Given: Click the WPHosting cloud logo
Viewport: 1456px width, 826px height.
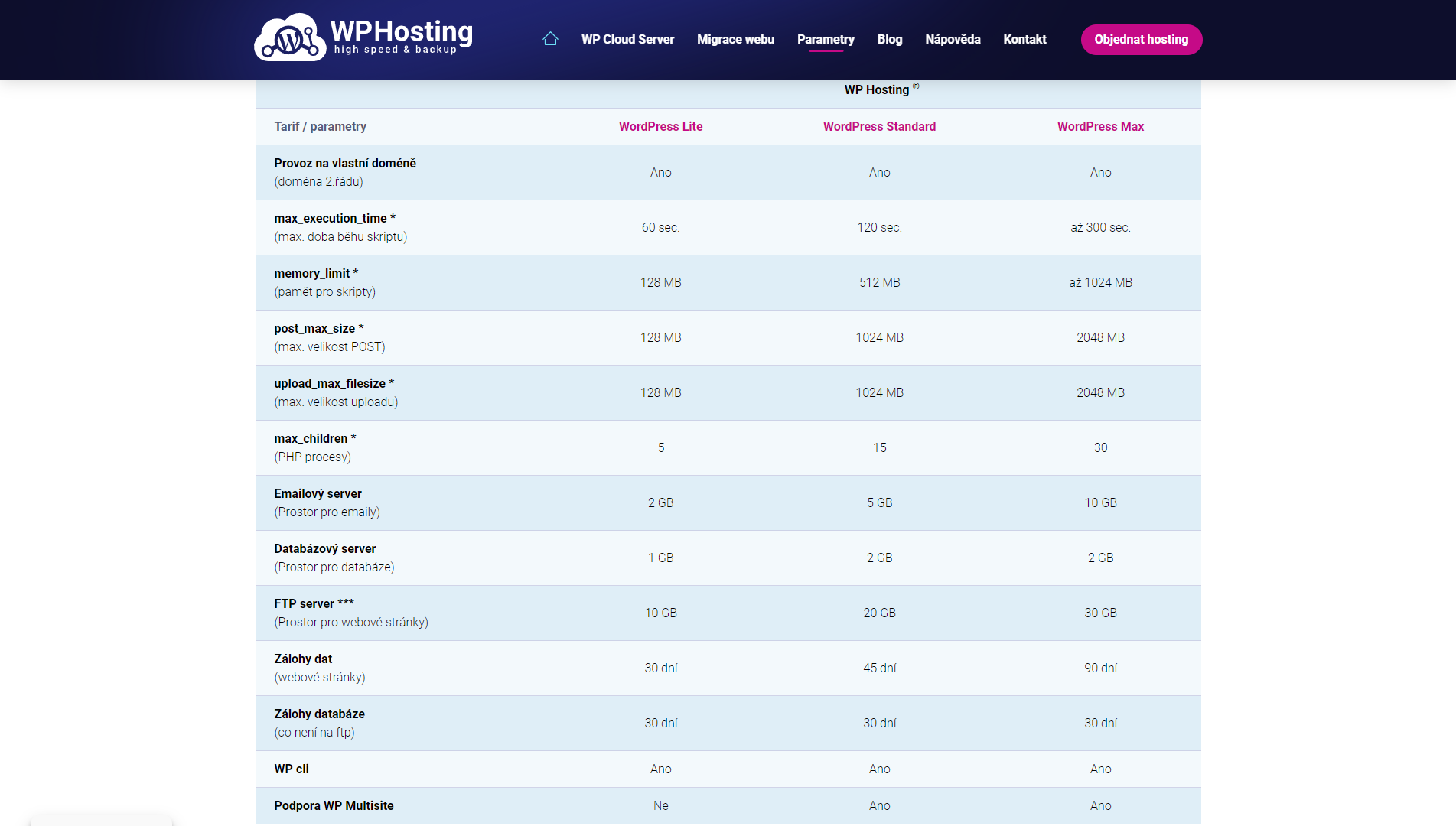Looking at the screenshot, I should [363, 37].
